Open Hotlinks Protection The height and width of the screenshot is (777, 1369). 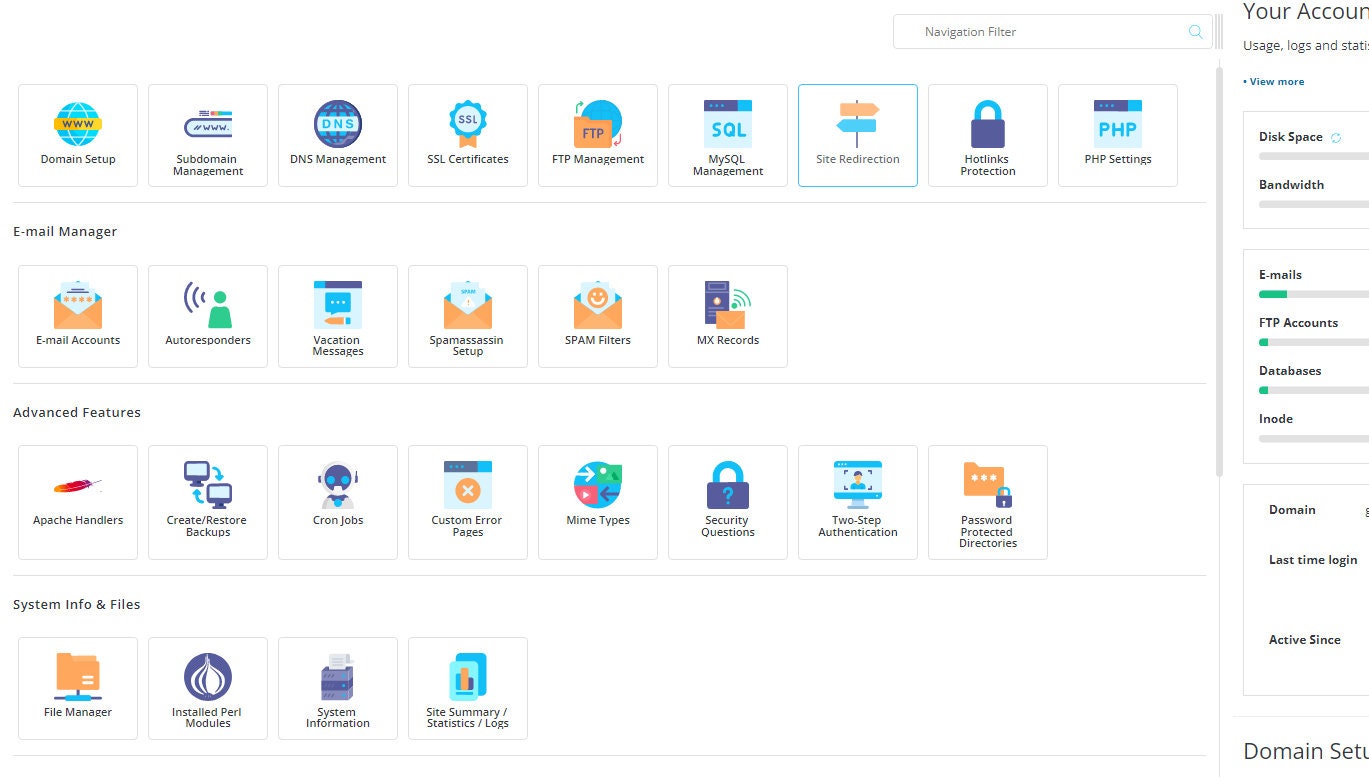tap(987, 135)
